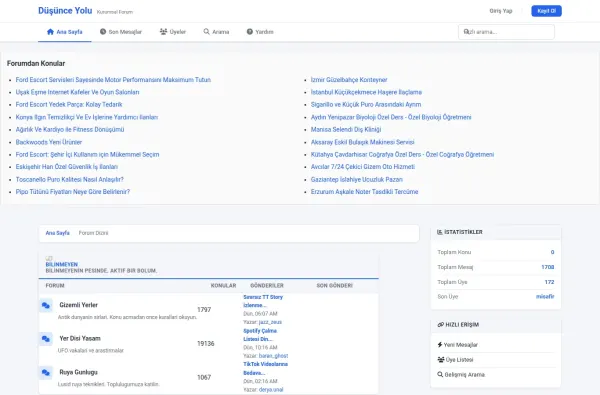Switch to the Arama tab
This screenshot has width=600, height=395.
click(x=216, y=32)
